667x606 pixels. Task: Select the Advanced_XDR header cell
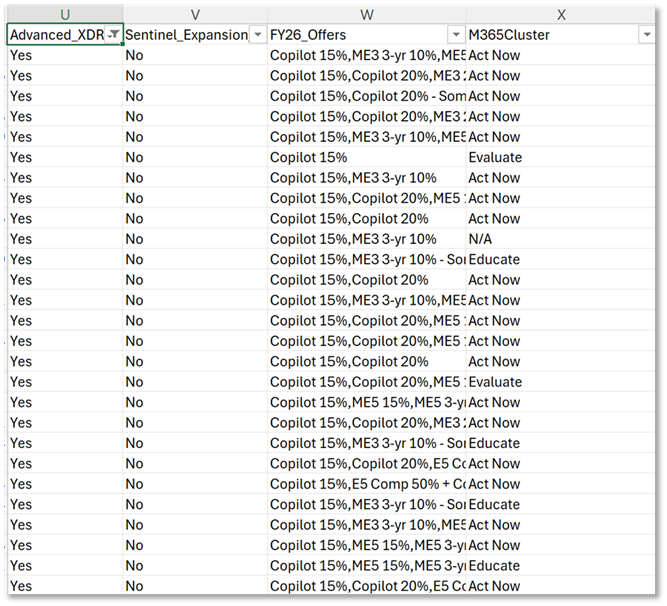click(x=65, y=35)
